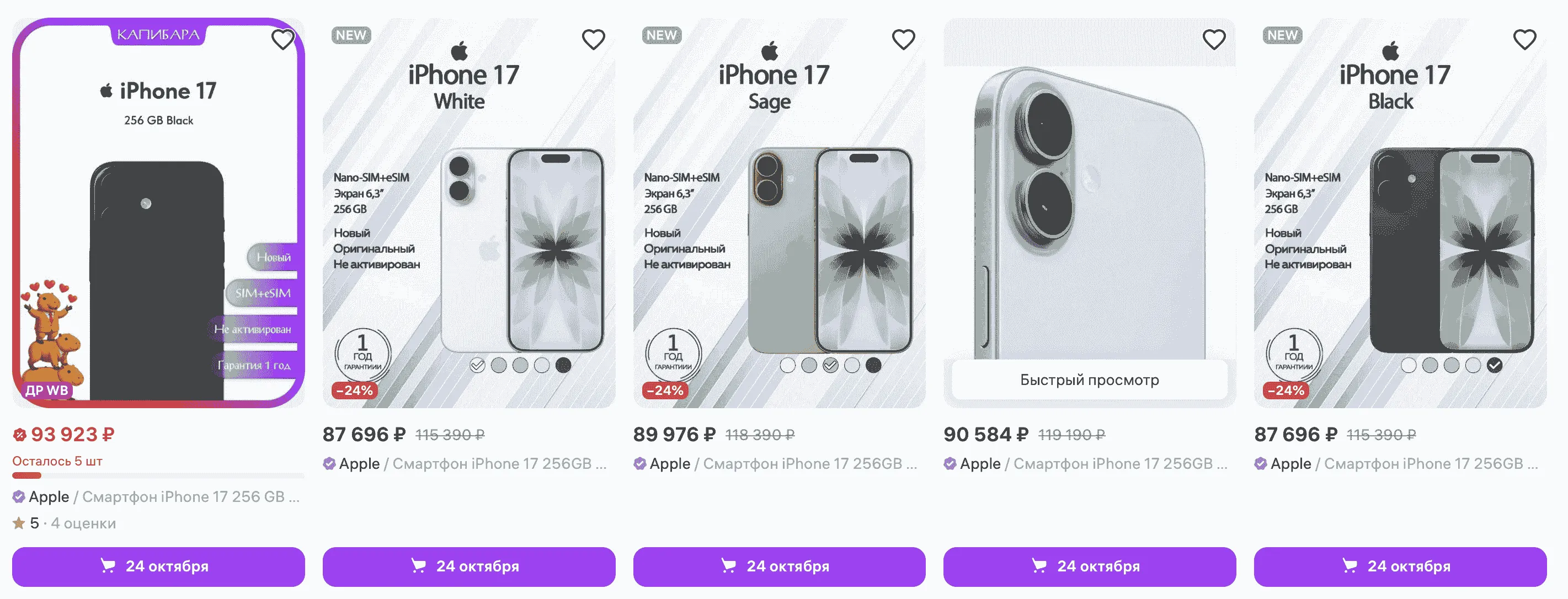
Task: Open iPhone 17 White product image
Action: pyautogui.click(x=469, y=213)
